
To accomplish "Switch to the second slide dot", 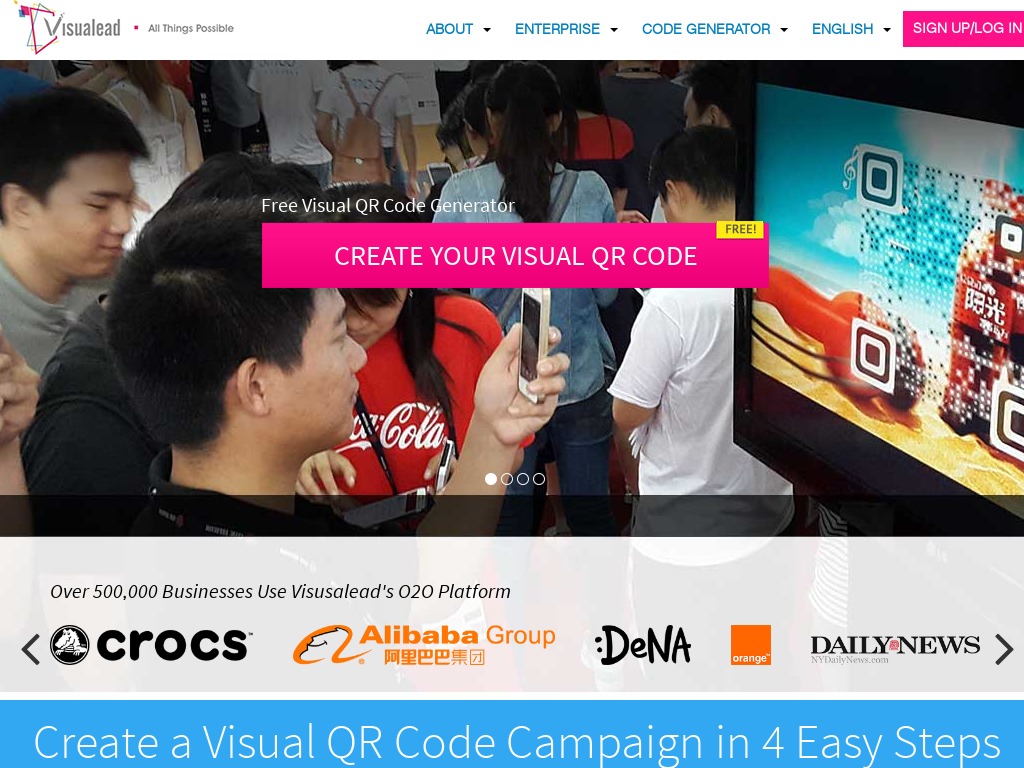I will [x=507, y=479].
